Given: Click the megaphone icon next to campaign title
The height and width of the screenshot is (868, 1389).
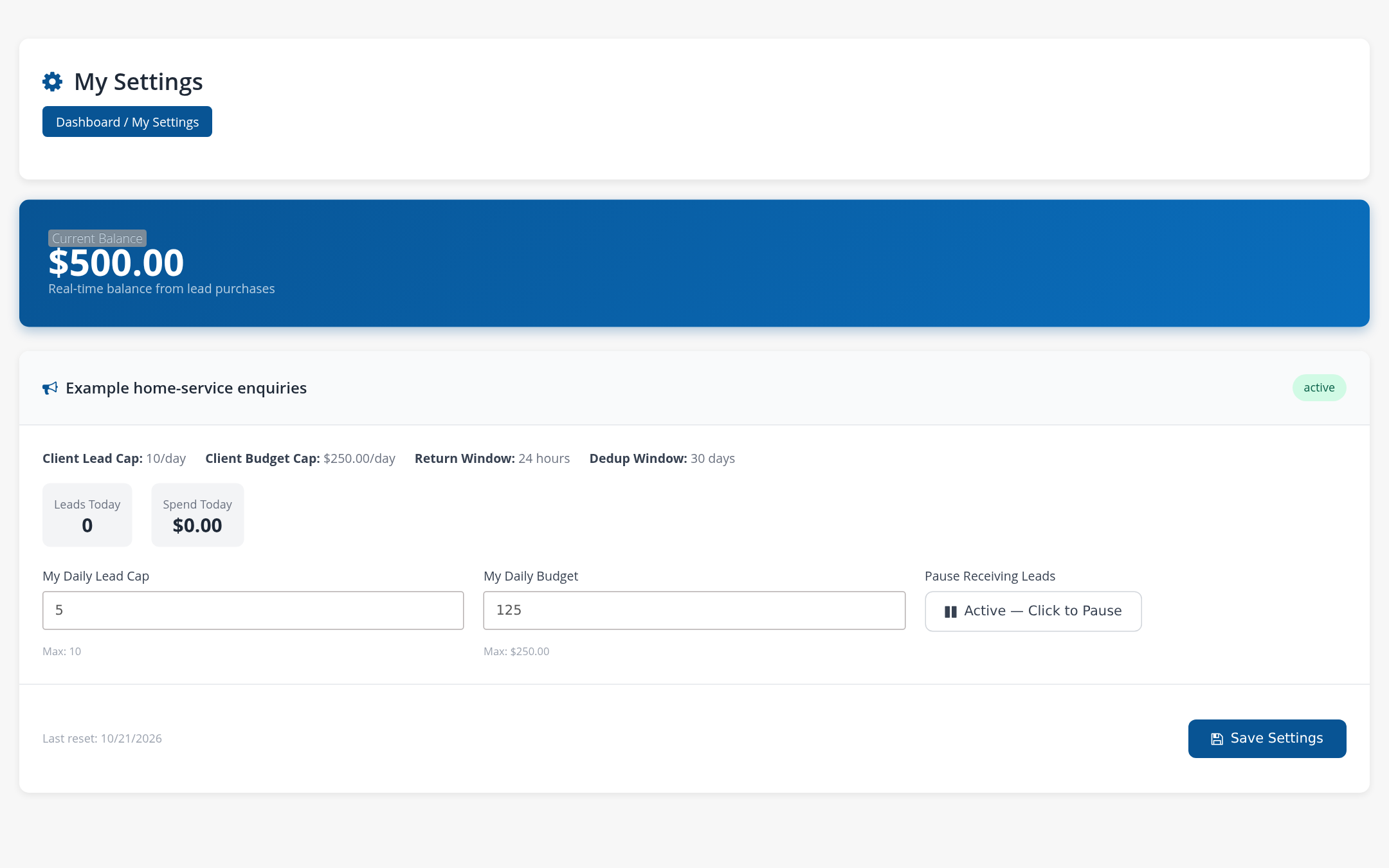Looking at the screenshot, I should pos(50,388).
